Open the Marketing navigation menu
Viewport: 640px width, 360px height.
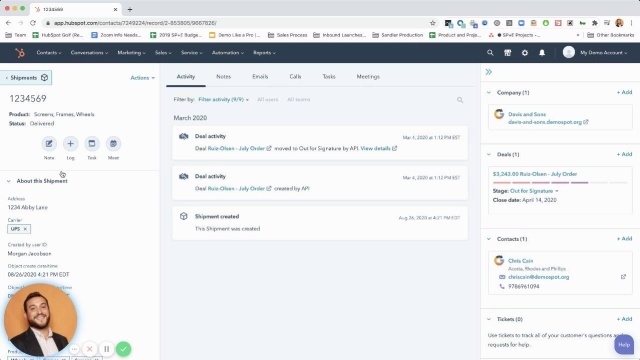click(x=131, y=53)
